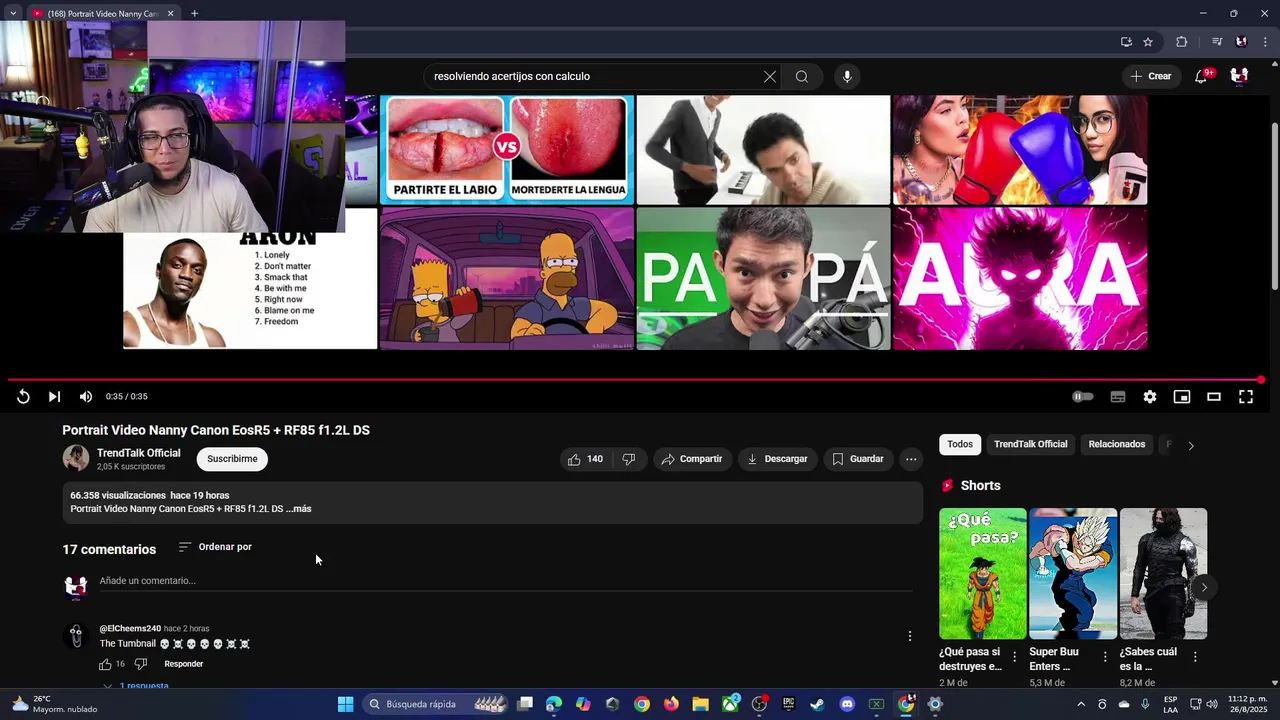
Task: Click the red video progress bar
Action: coord(634,380)
